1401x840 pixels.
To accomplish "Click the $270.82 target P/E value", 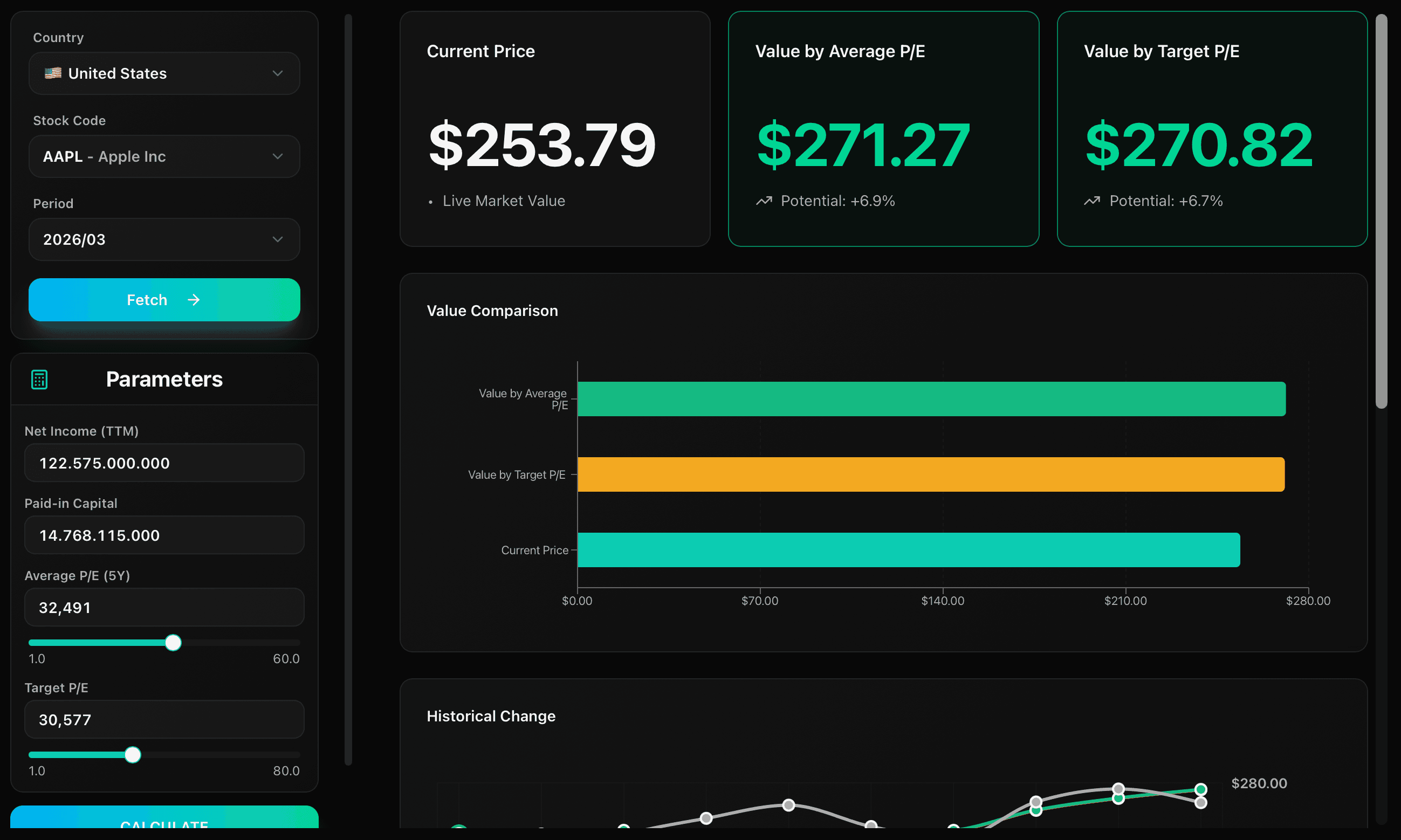I will point(1199,145).
